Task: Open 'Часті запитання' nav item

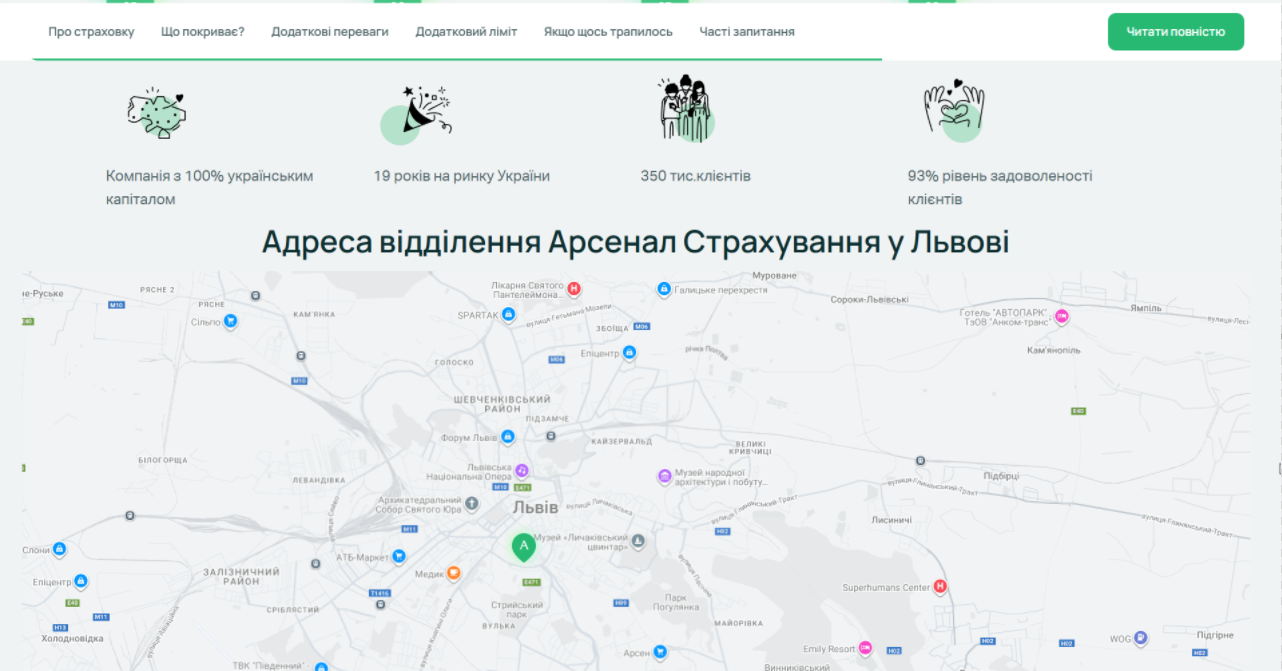Action: click(x=747, y=32)
